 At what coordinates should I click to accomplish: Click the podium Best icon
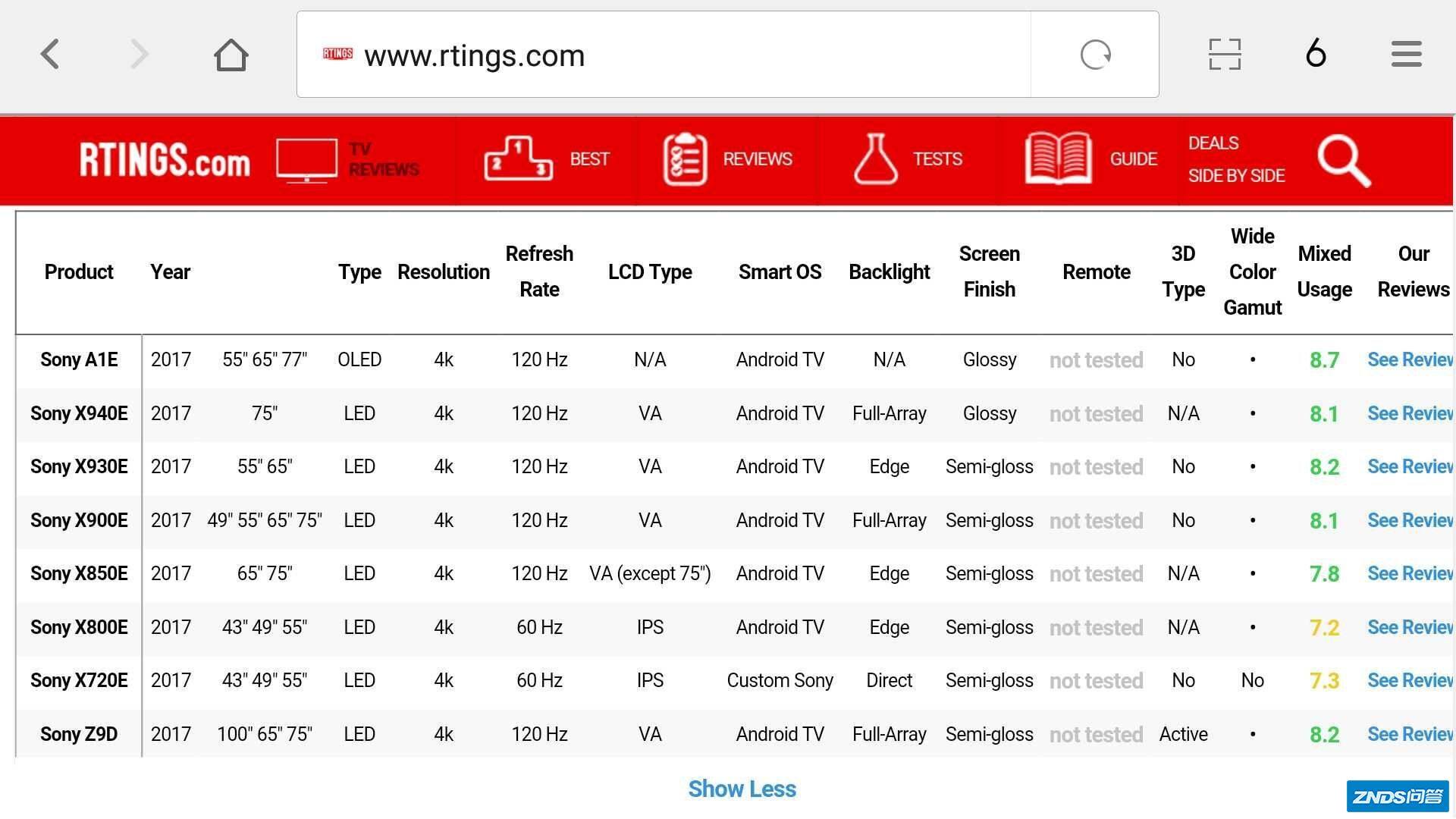(x=519, y=158)
